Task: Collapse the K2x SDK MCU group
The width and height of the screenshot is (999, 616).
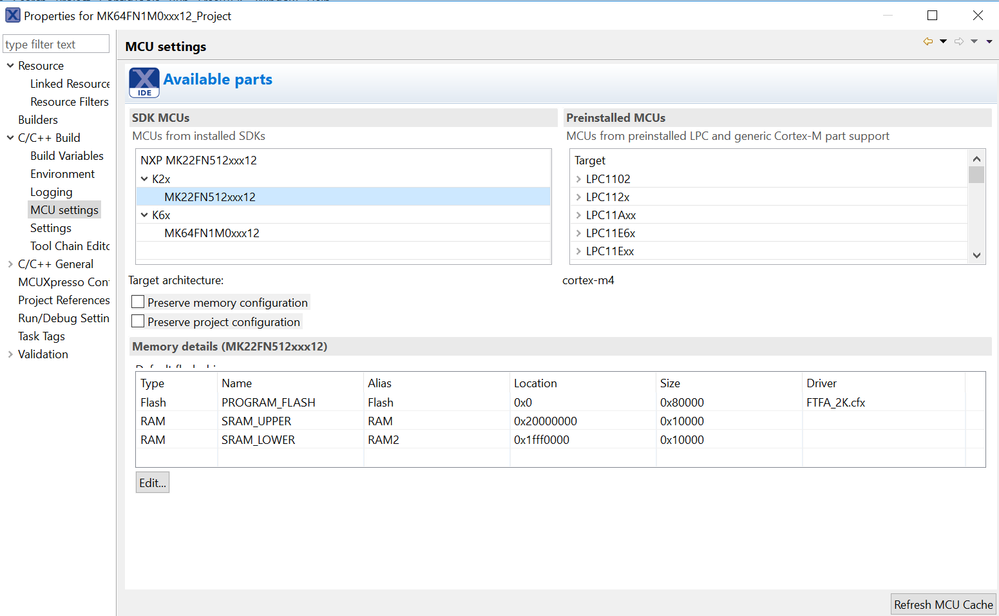Action: pyautogui.click(x=144, y=179)
